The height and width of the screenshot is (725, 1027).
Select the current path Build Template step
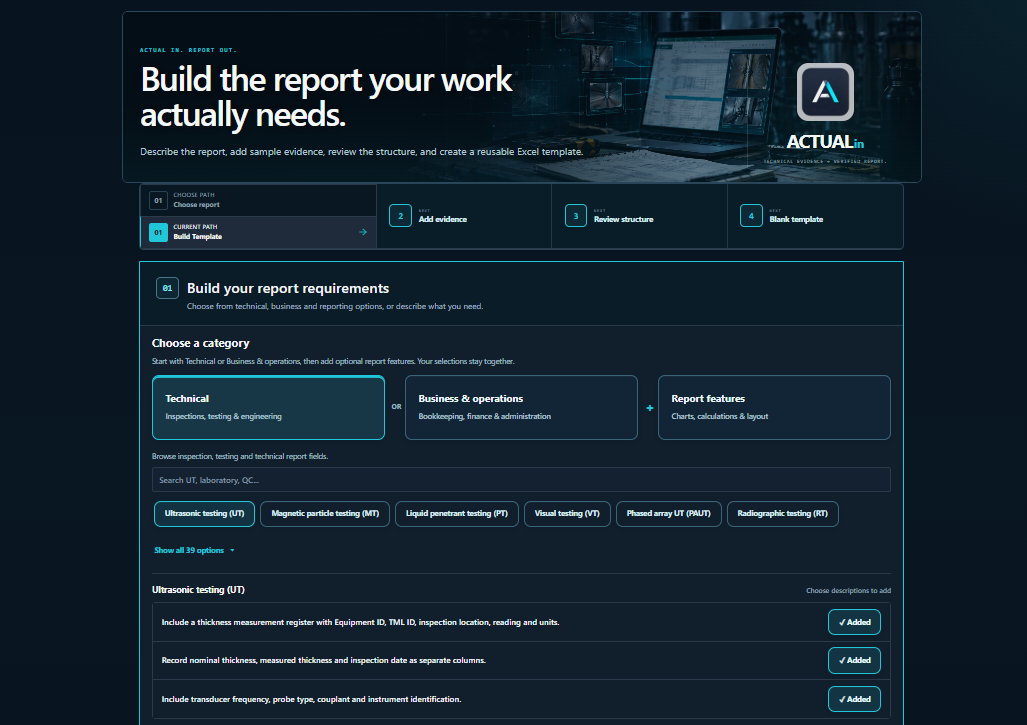coord(259,232)
